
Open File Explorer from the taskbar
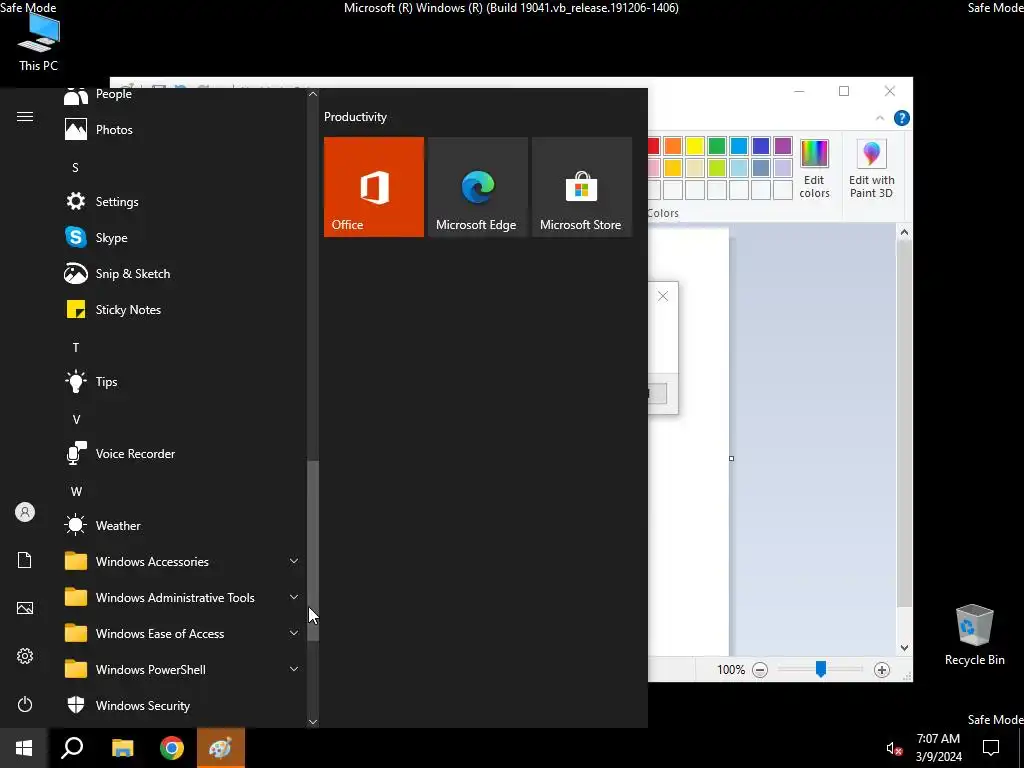[x=122, y=748]
